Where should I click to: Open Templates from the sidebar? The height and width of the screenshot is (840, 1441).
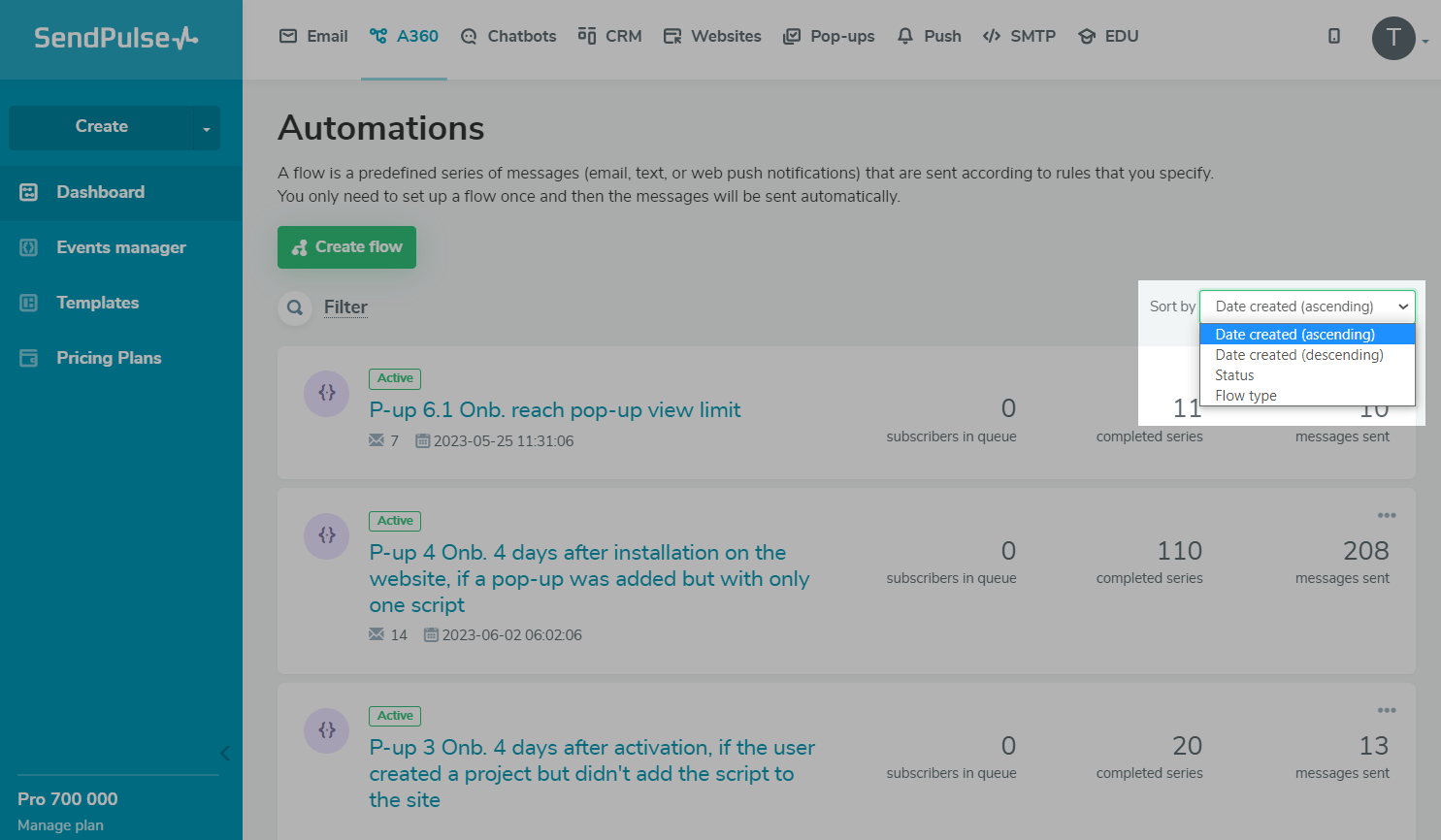tap(97, 303)
